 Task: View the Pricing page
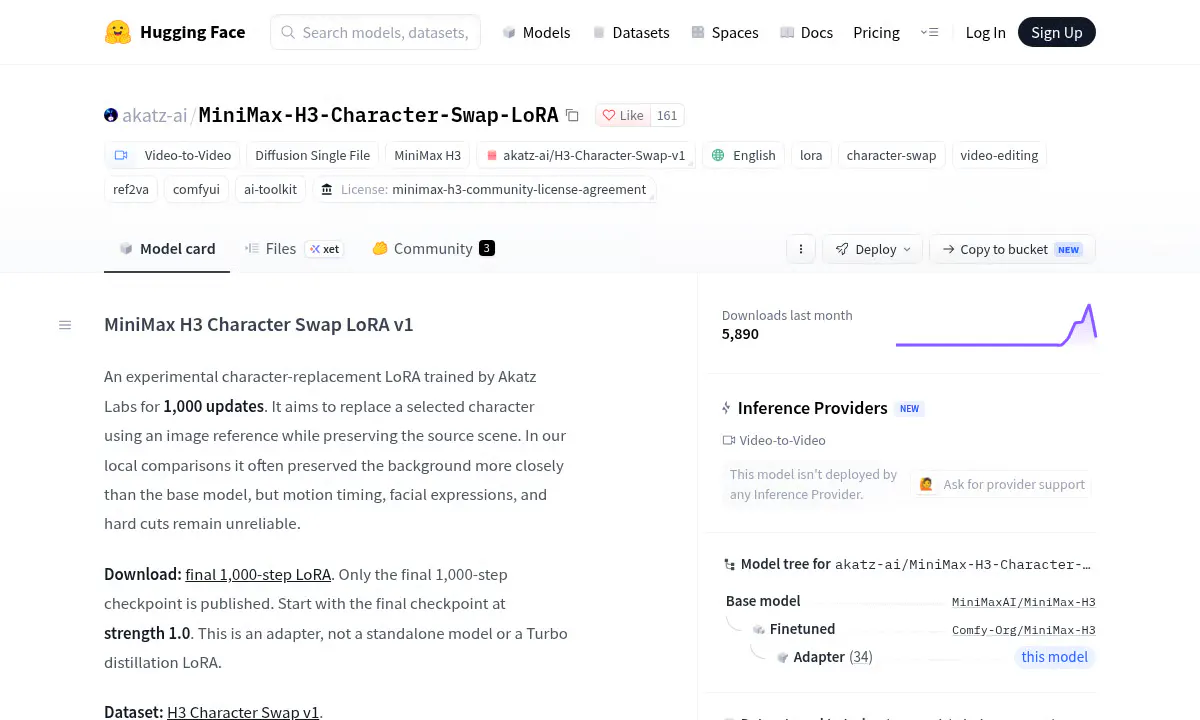click(x=876, y=32)
